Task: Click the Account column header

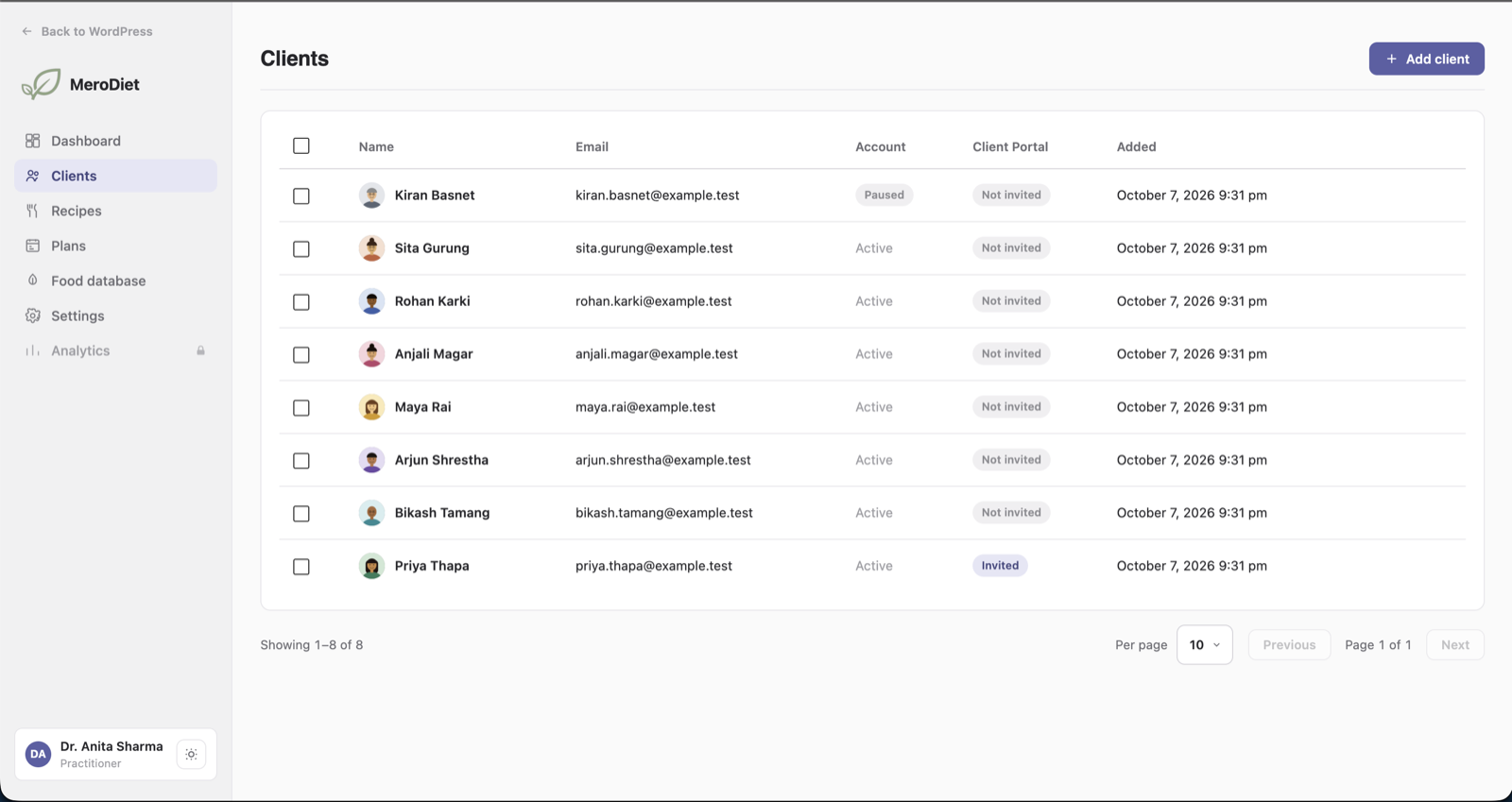Action: point(880,146)
